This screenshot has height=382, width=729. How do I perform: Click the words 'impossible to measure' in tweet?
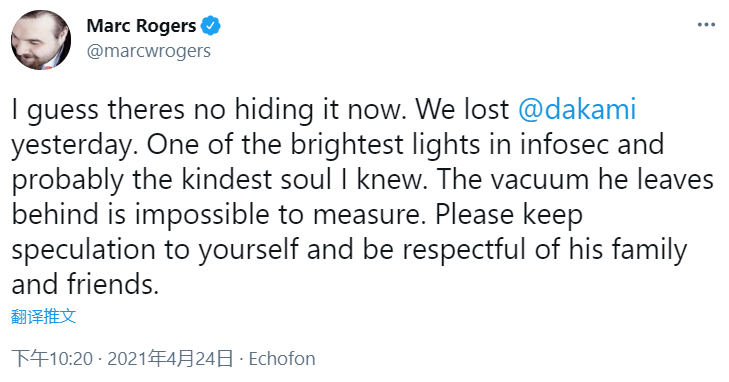click(x=279, y=215)
